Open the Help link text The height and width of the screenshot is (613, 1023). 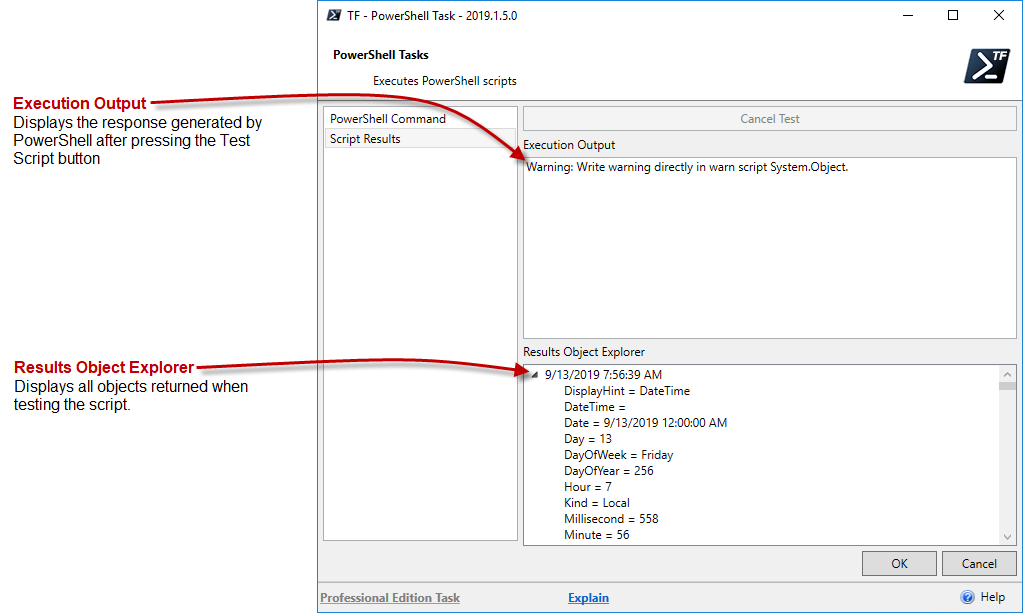click(x=992, y=597)
